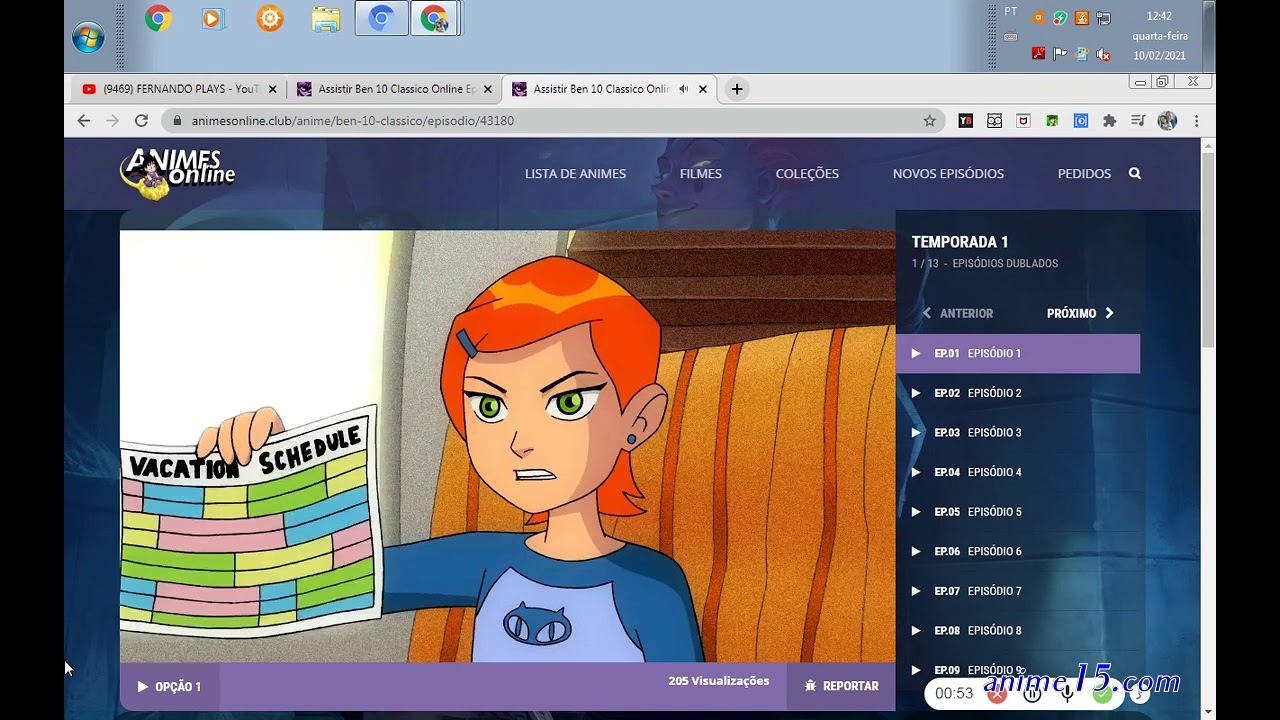Play EP.02 Episódio 2
This screenshot has width=1280, height=720.
1018,393
